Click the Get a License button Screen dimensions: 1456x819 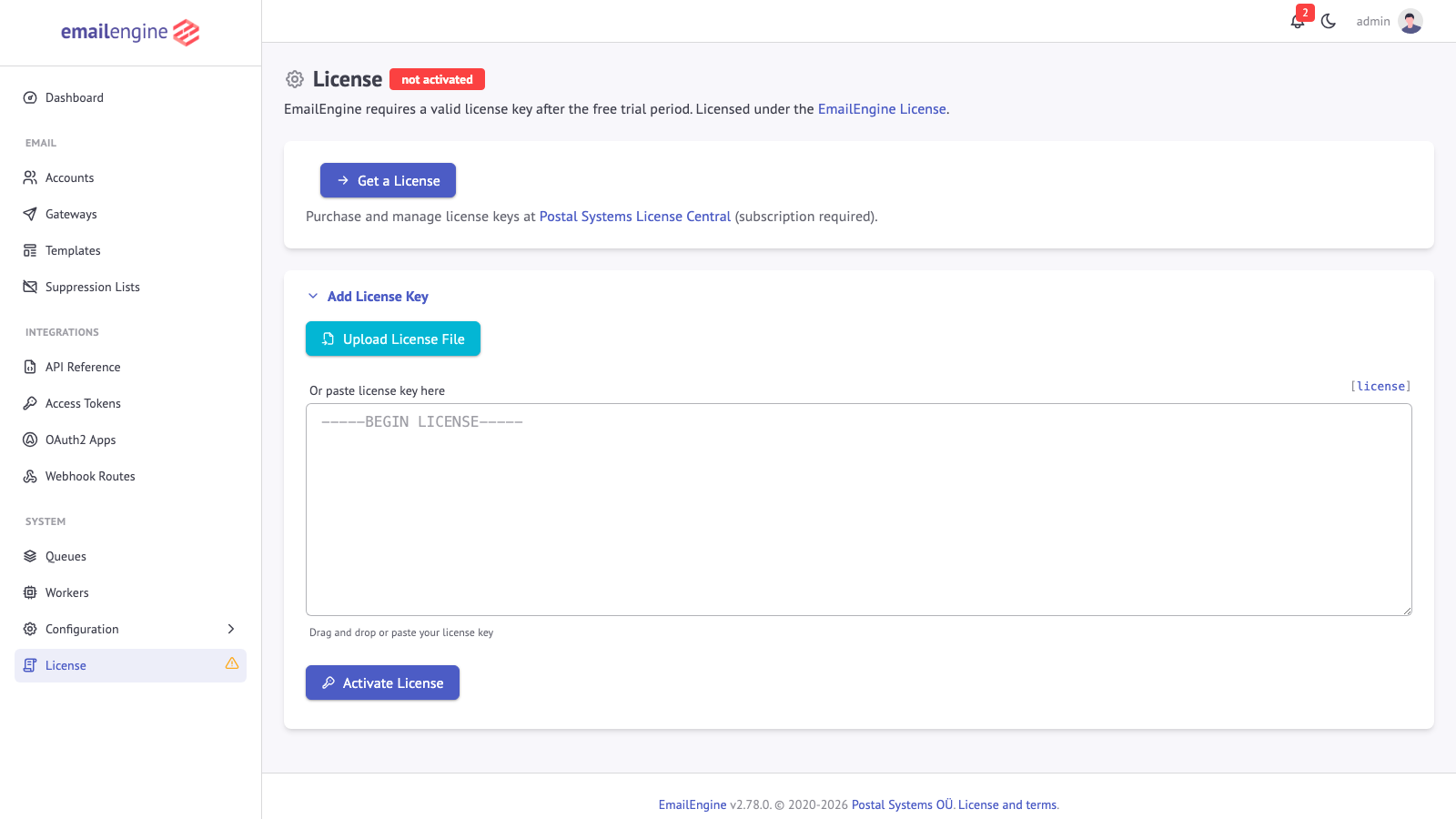pos(388,180)
